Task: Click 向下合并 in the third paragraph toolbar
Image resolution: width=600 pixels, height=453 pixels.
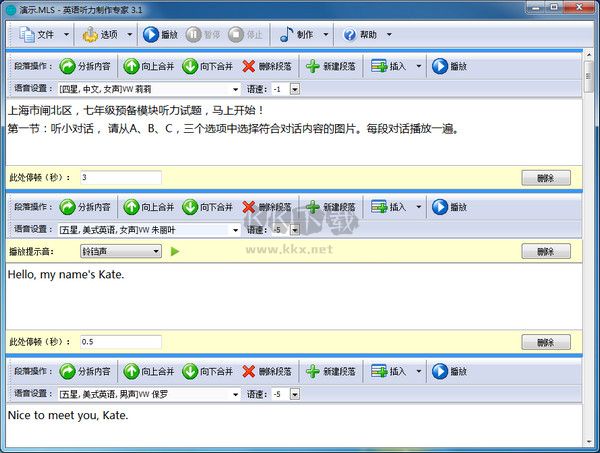Action: tap(207, 372)
